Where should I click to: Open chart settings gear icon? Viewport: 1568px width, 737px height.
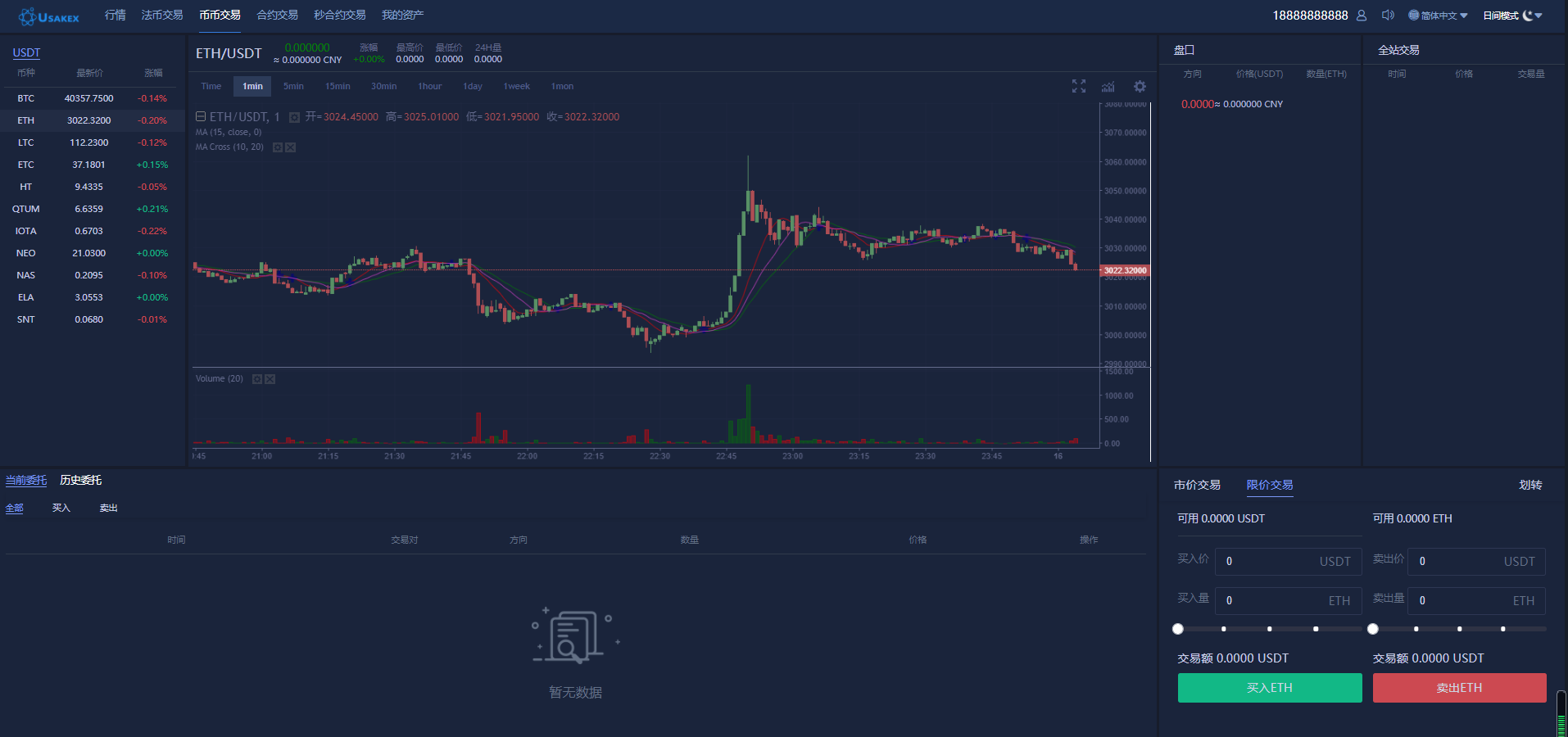point(1140,86)
